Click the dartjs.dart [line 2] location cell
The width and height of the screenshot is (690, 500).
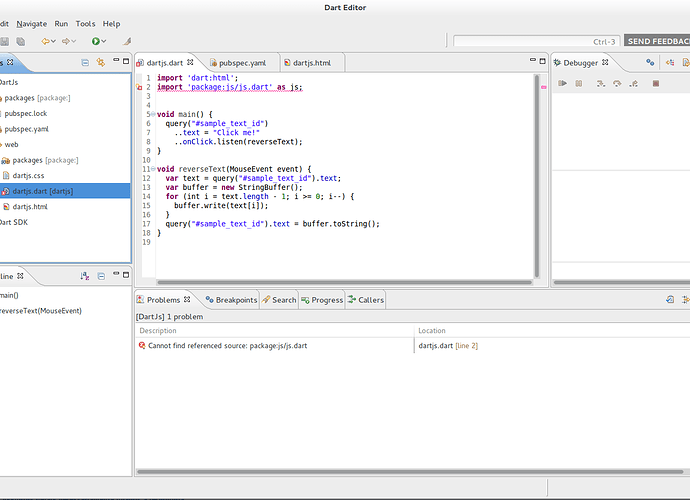click(448, 346)
